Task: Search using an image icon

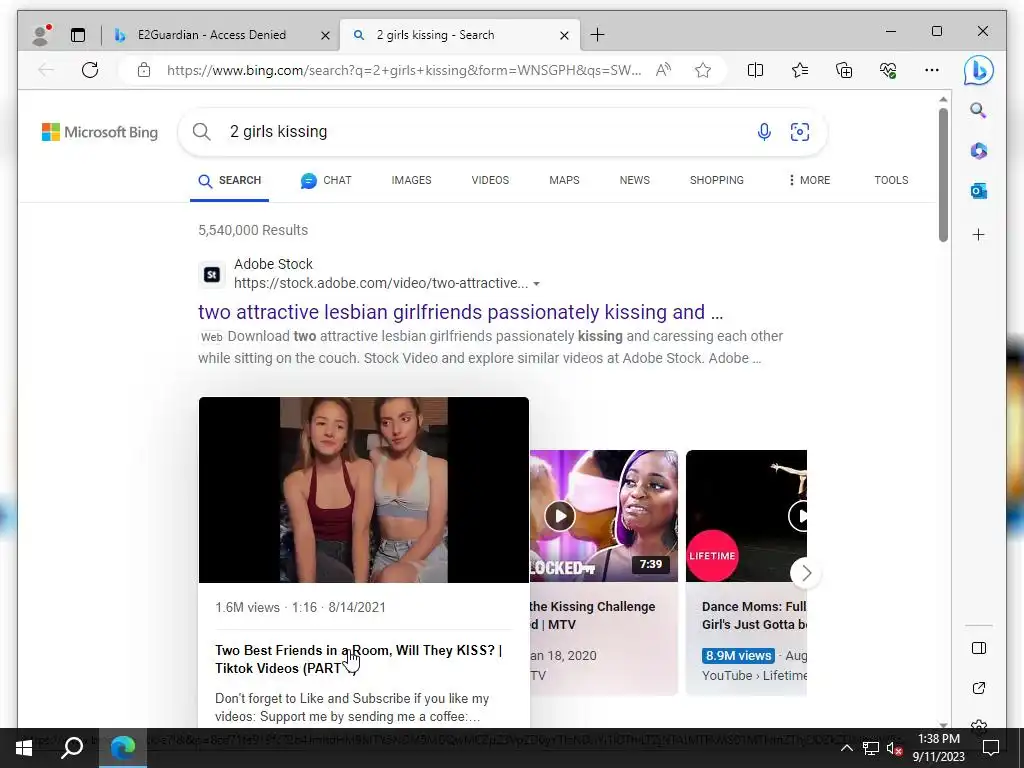Action: tap(799, 132)
